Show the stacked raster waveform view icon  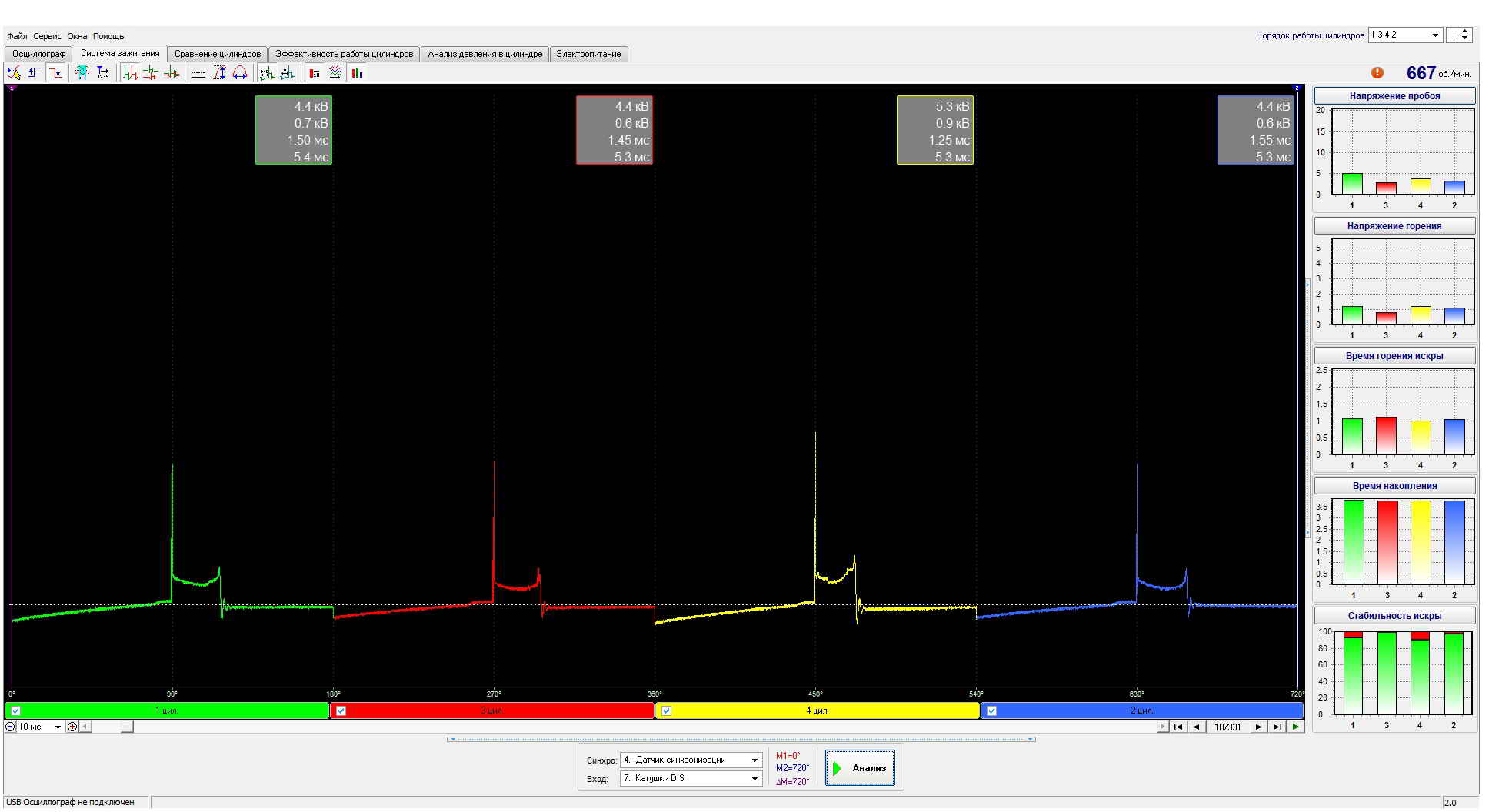152,73
